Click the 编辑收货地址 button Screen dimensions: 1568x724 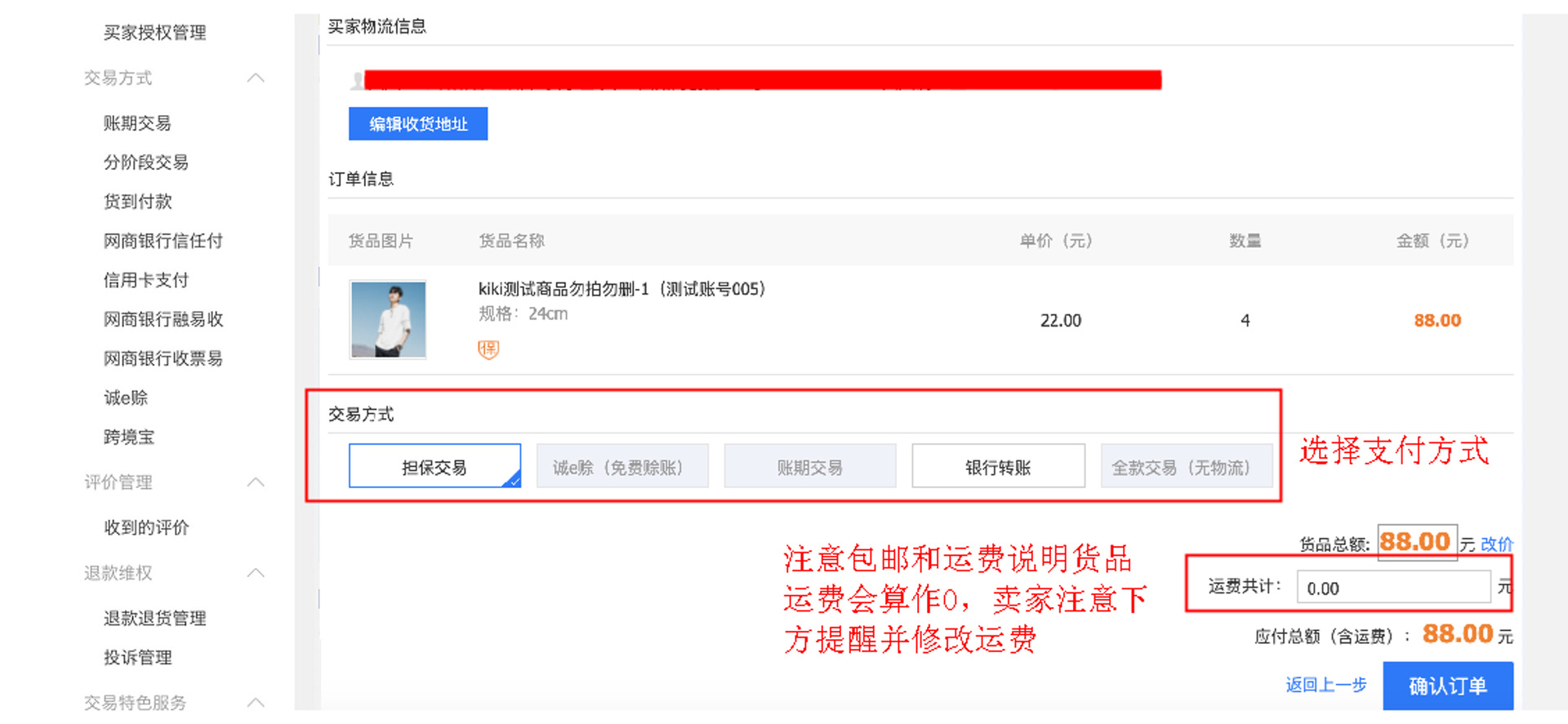click(418, 124)
